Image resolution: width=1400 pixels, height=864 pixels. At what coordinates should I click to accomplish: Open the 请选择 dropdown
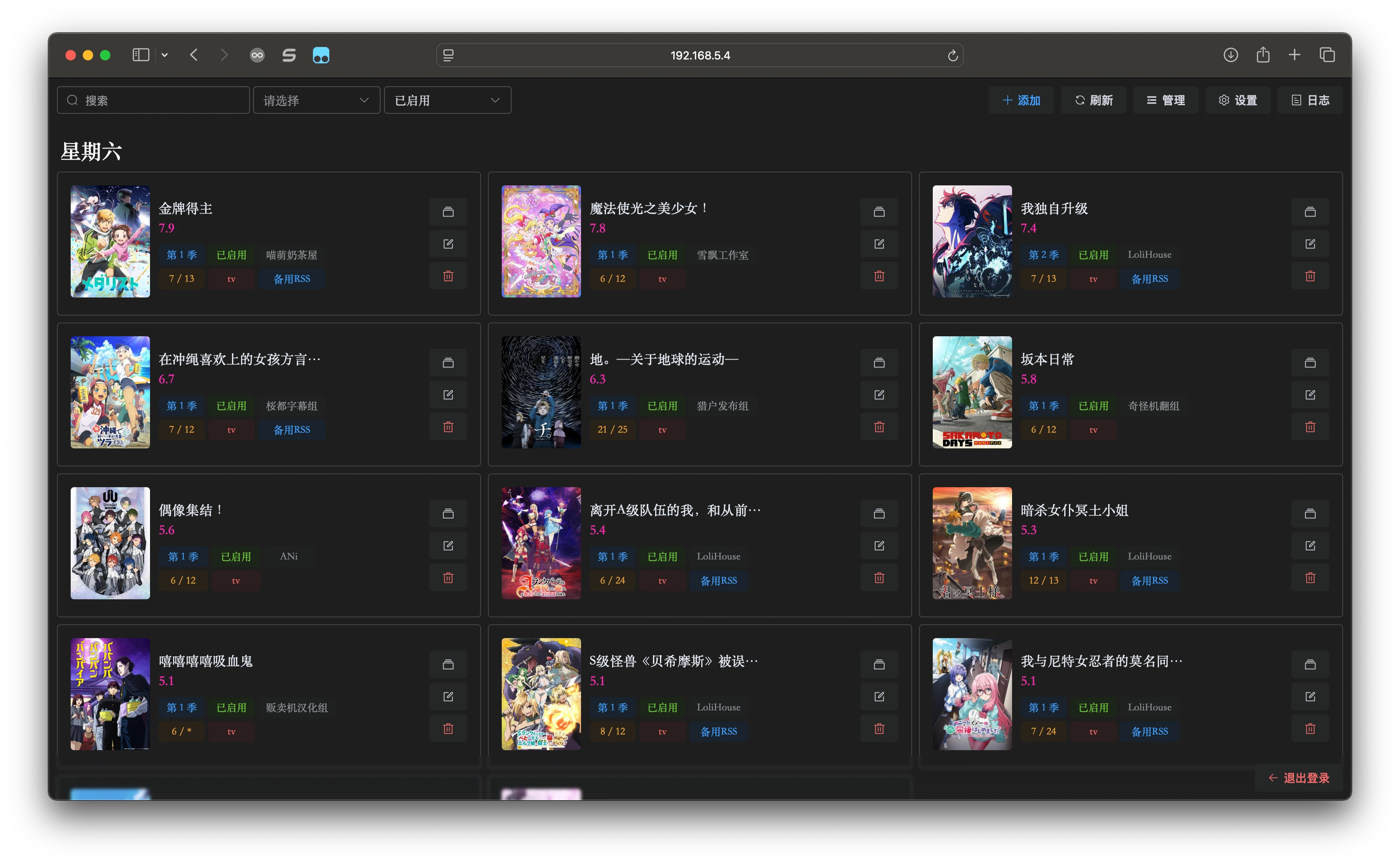[x=316, y=100]
